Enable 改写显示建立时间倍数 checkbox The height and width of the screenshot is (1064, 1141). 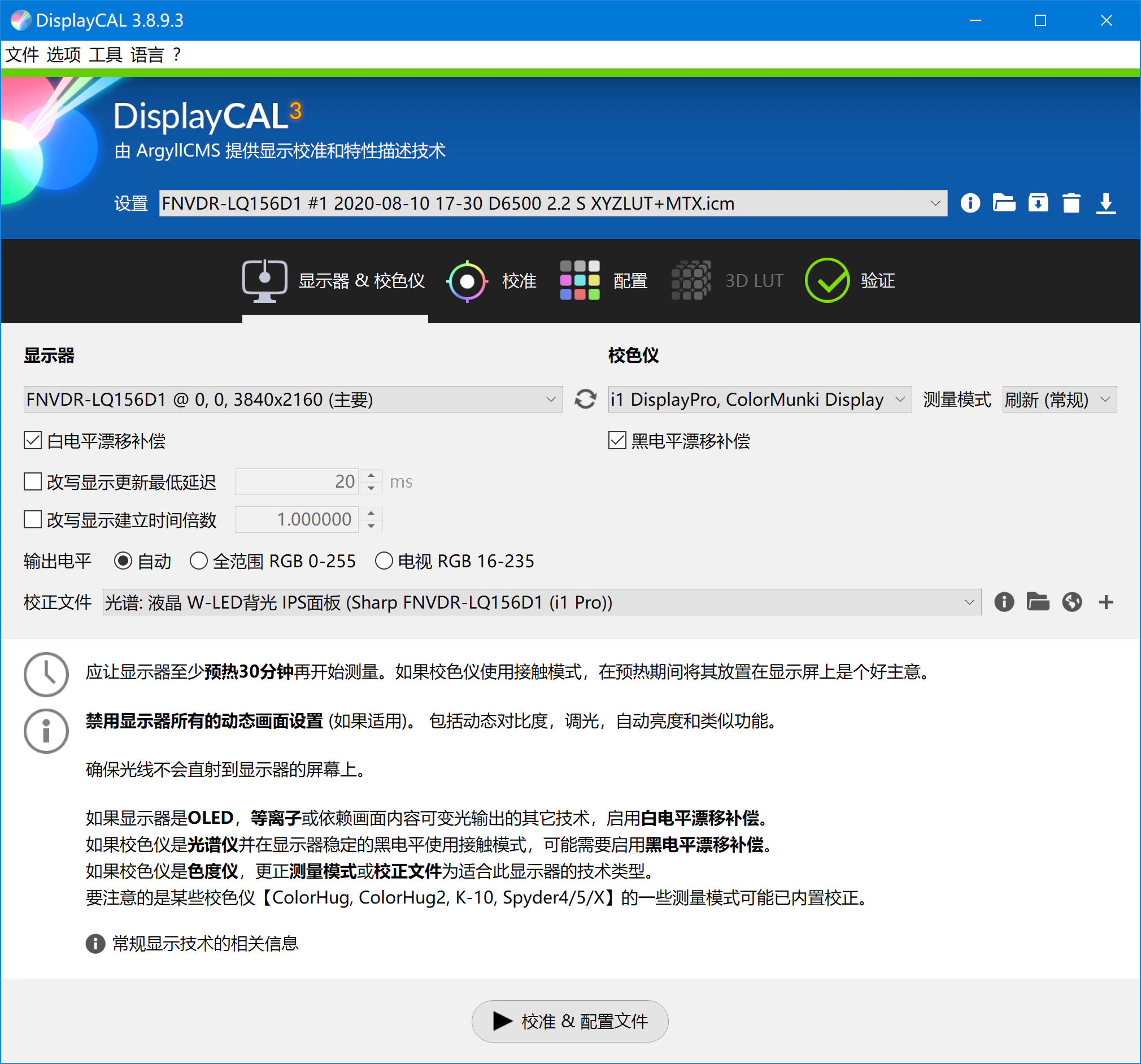tap(33, 519)
